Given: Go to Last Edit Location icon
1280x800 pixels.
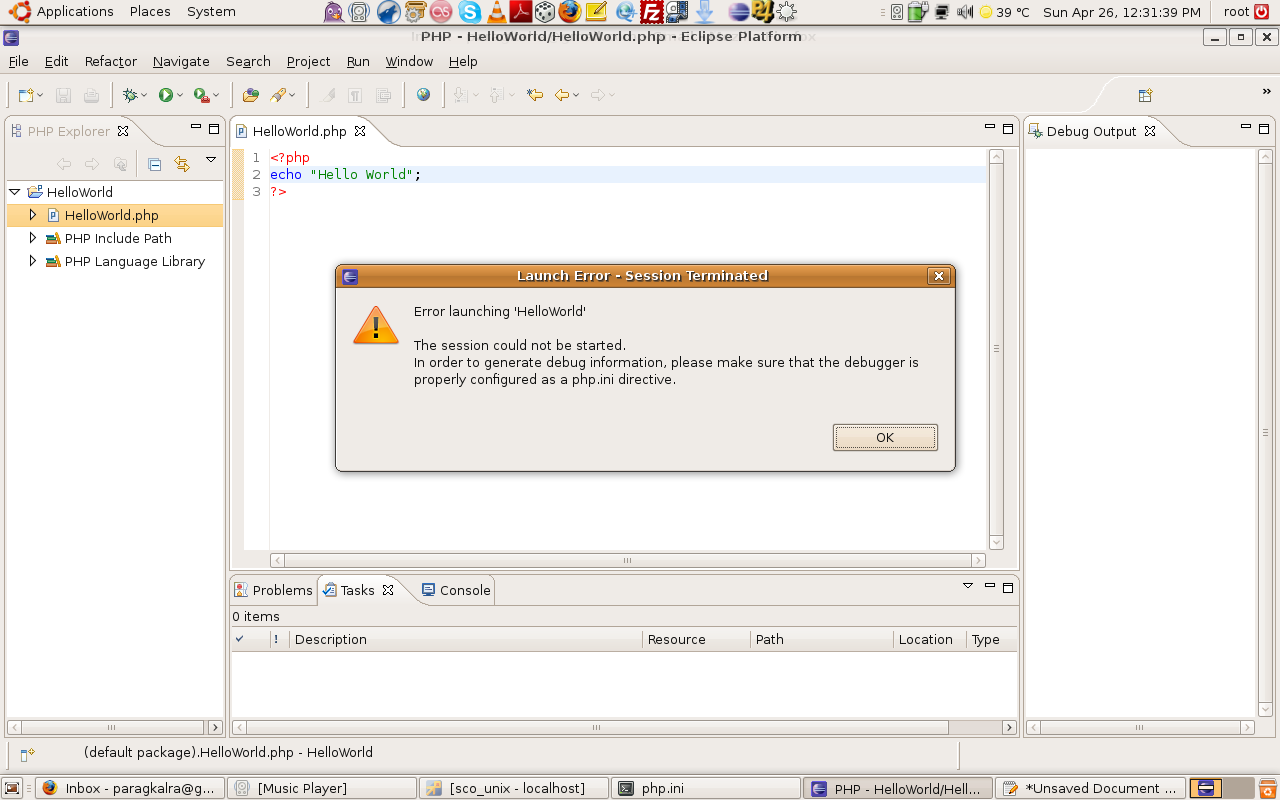Looking at the screenshot, I should 535,95.
